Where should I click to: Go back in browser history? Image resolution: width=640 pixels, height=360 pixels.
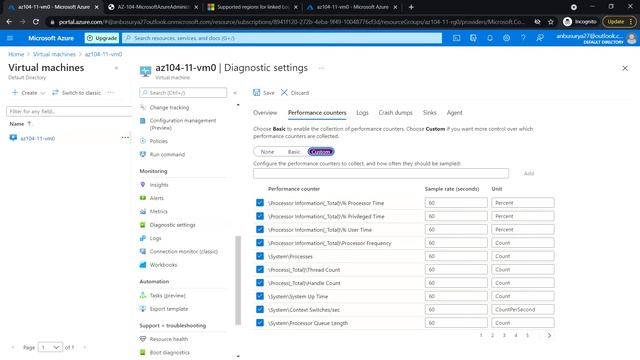tap(9, 22)
